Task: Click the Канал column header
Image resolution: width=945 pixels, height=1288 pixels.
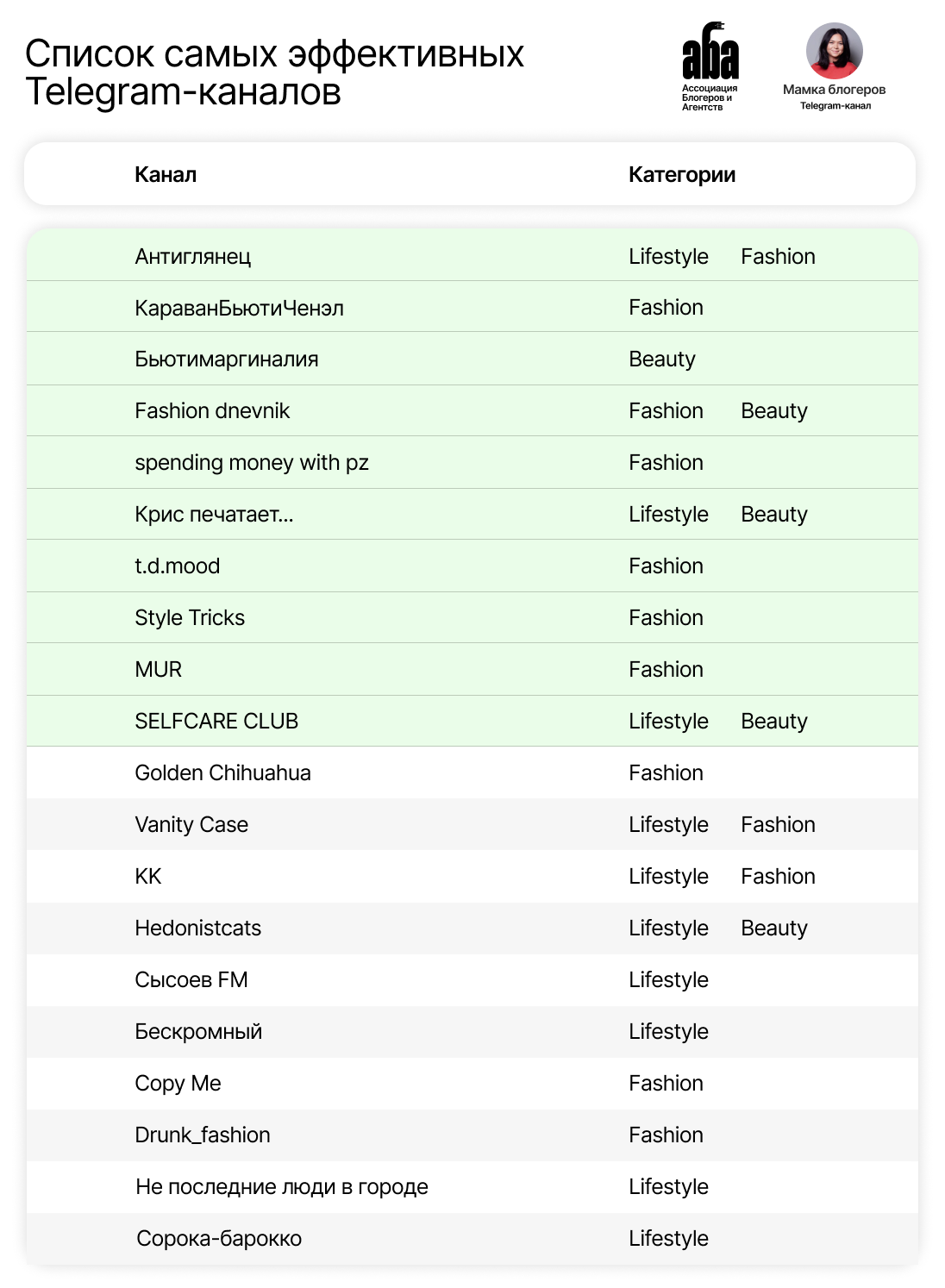Action: 166,175
